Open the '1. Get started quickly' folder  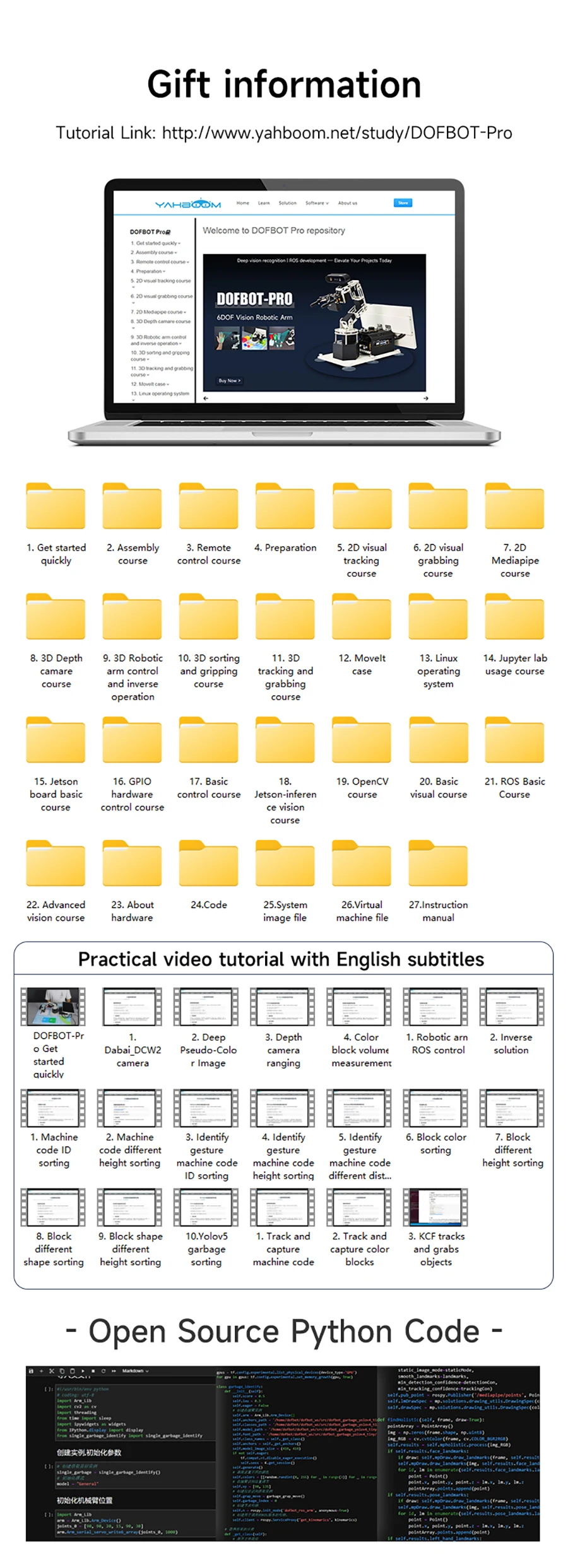(56, 505)
